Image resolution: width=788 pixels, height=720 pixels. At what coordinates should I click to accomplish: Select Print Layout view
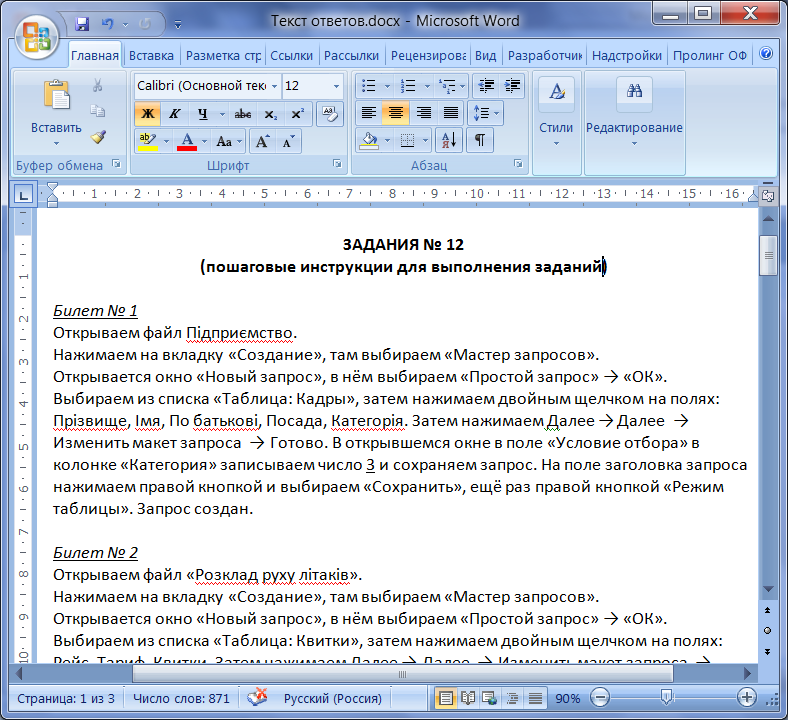point(446,698)
